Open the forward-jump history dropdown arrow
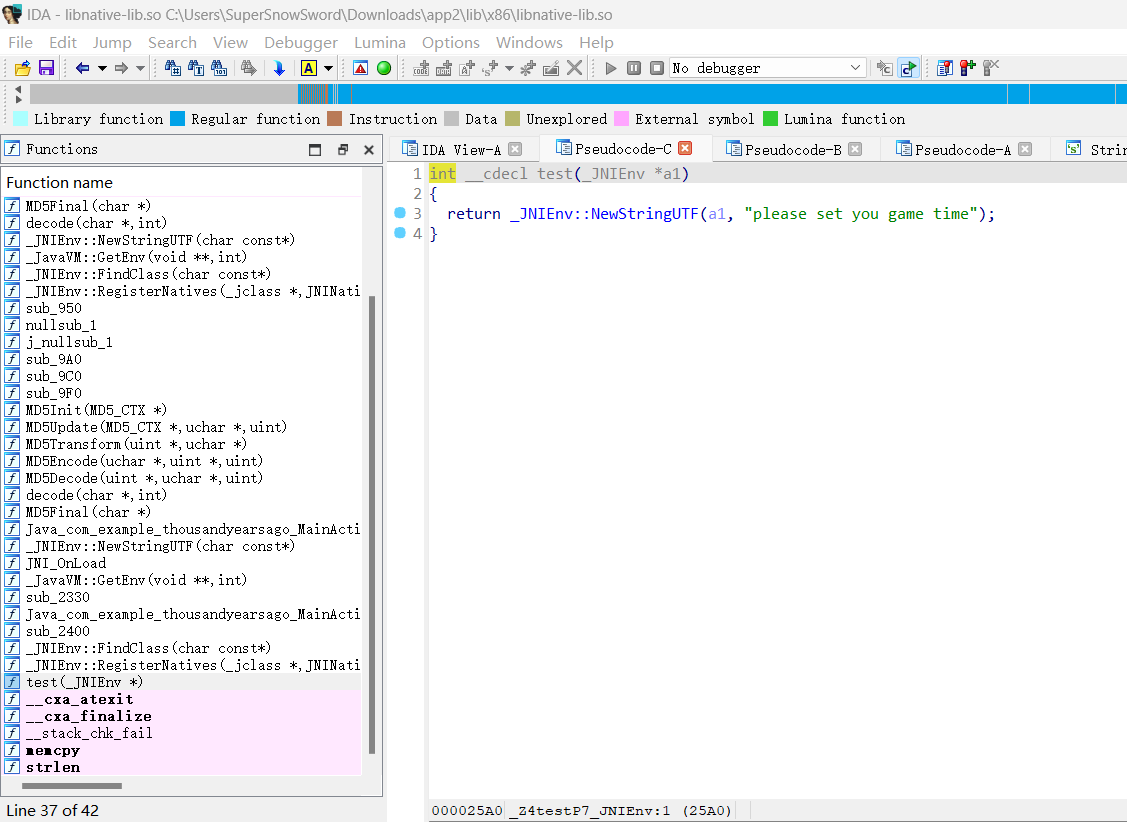1127x822 pixels. click(140, 68)
